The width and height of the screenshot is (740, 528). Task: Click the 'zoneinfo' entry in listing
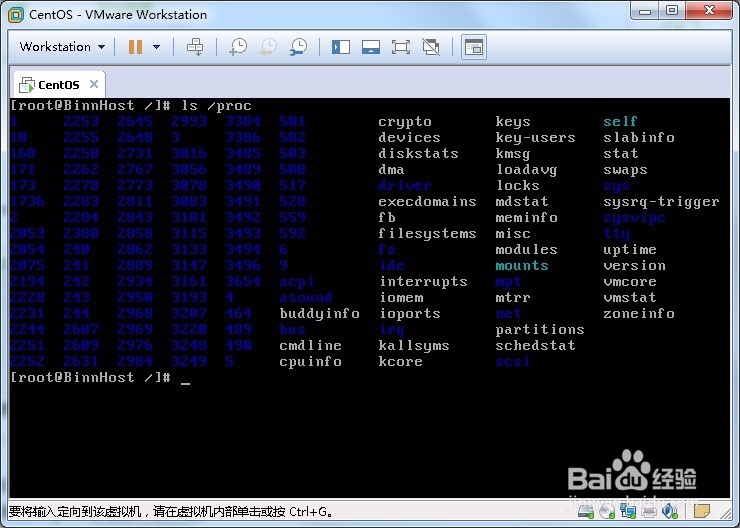[x=639, y=313]
